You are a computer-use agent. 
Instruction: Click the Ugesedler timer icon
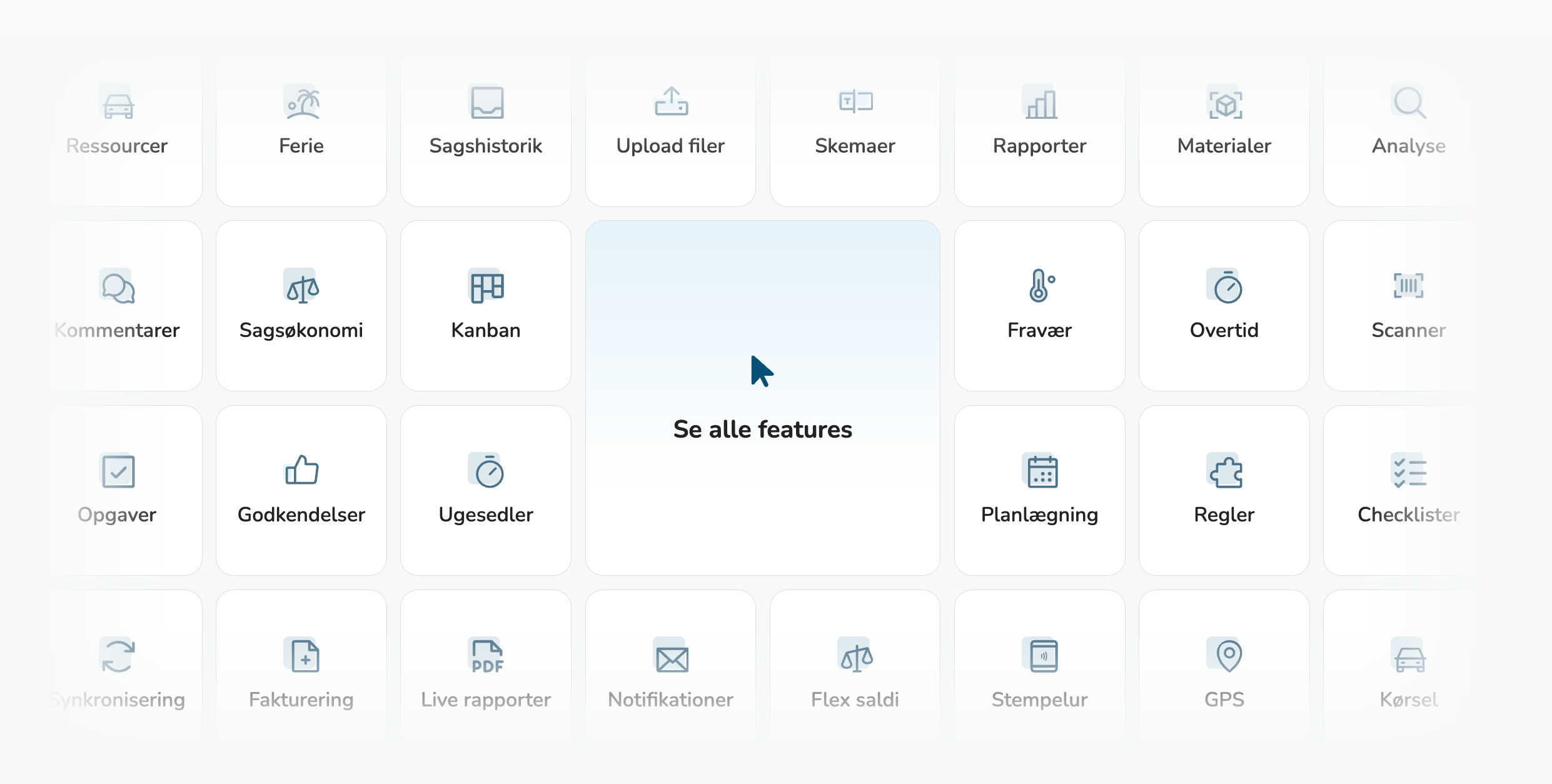487,471
